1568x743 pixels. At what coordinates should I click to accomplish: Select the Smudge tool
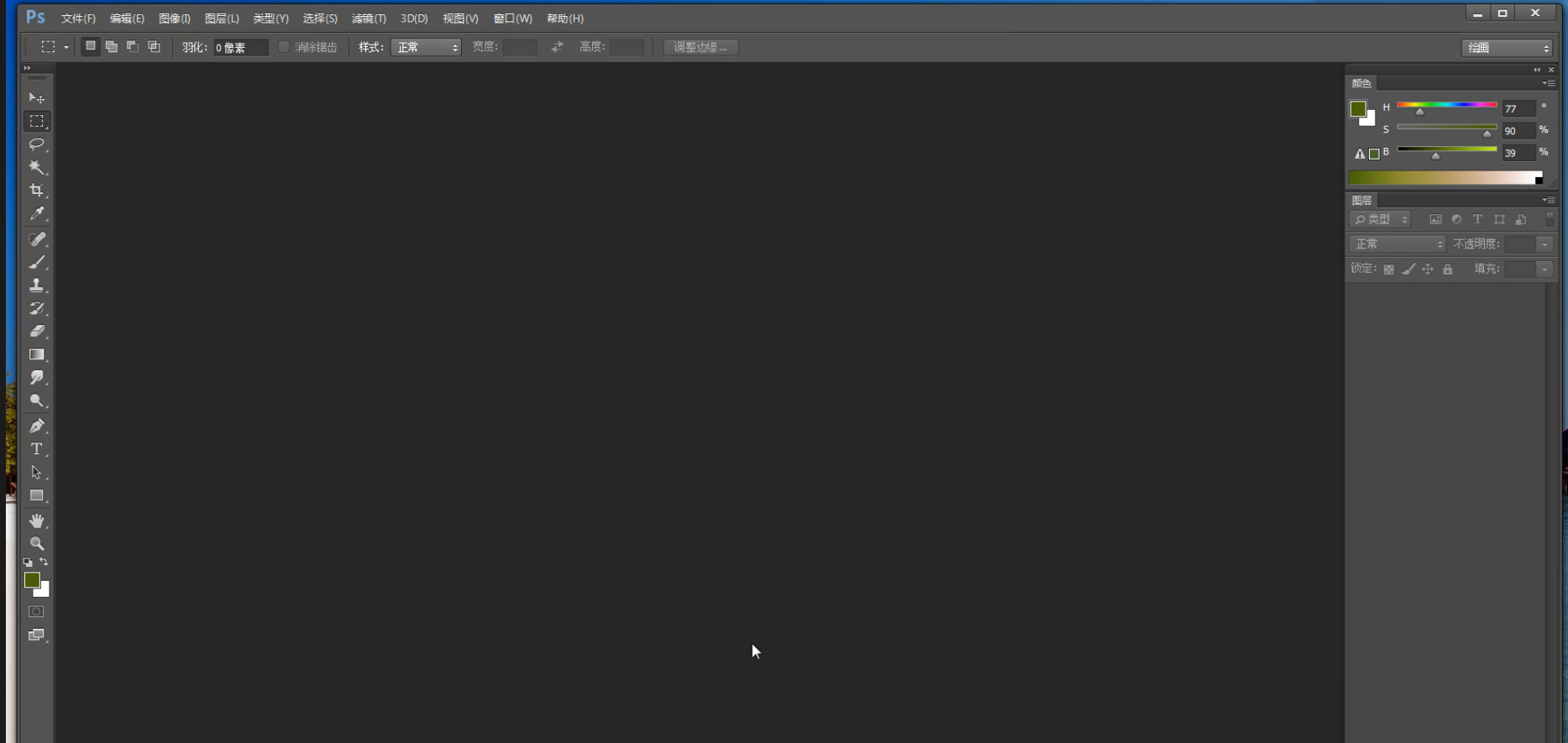tap(36, 378)
